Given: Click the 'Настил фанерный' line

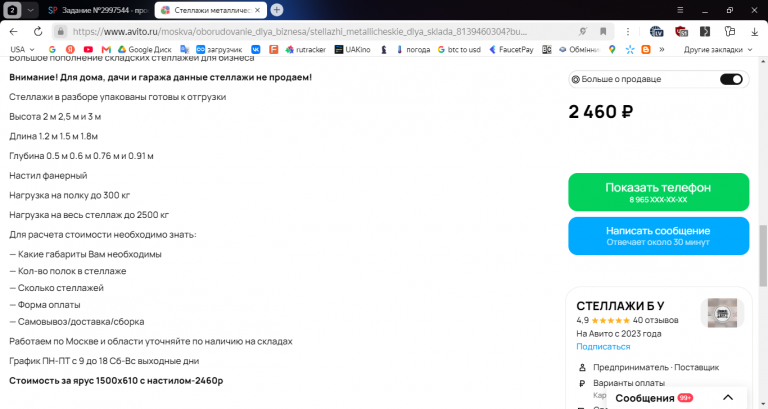Looking at the screenshot, I should coord(48,175).
